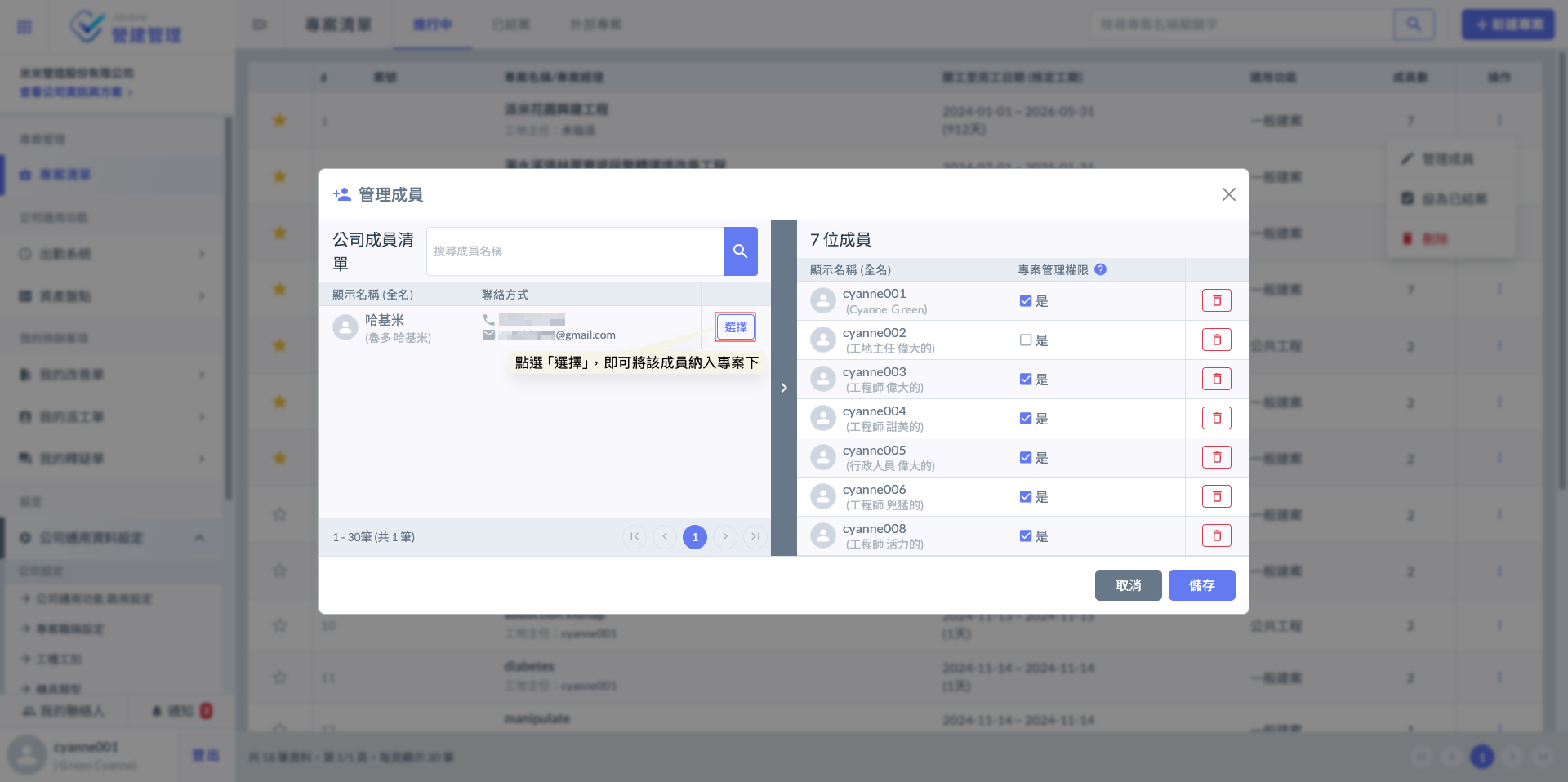
Task: Go to next page of company members
Action: tap(725, 537)
